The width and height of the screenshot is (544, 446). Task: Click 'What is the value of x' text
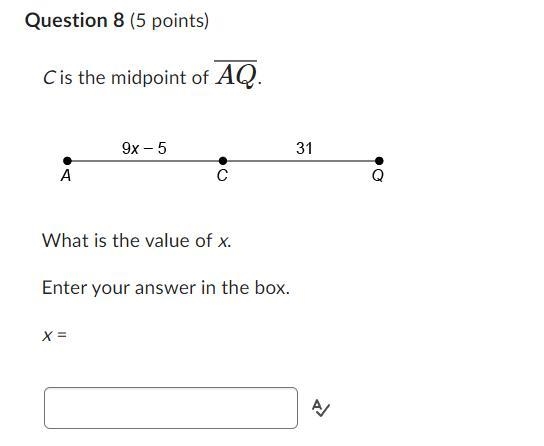pos(137,240)
